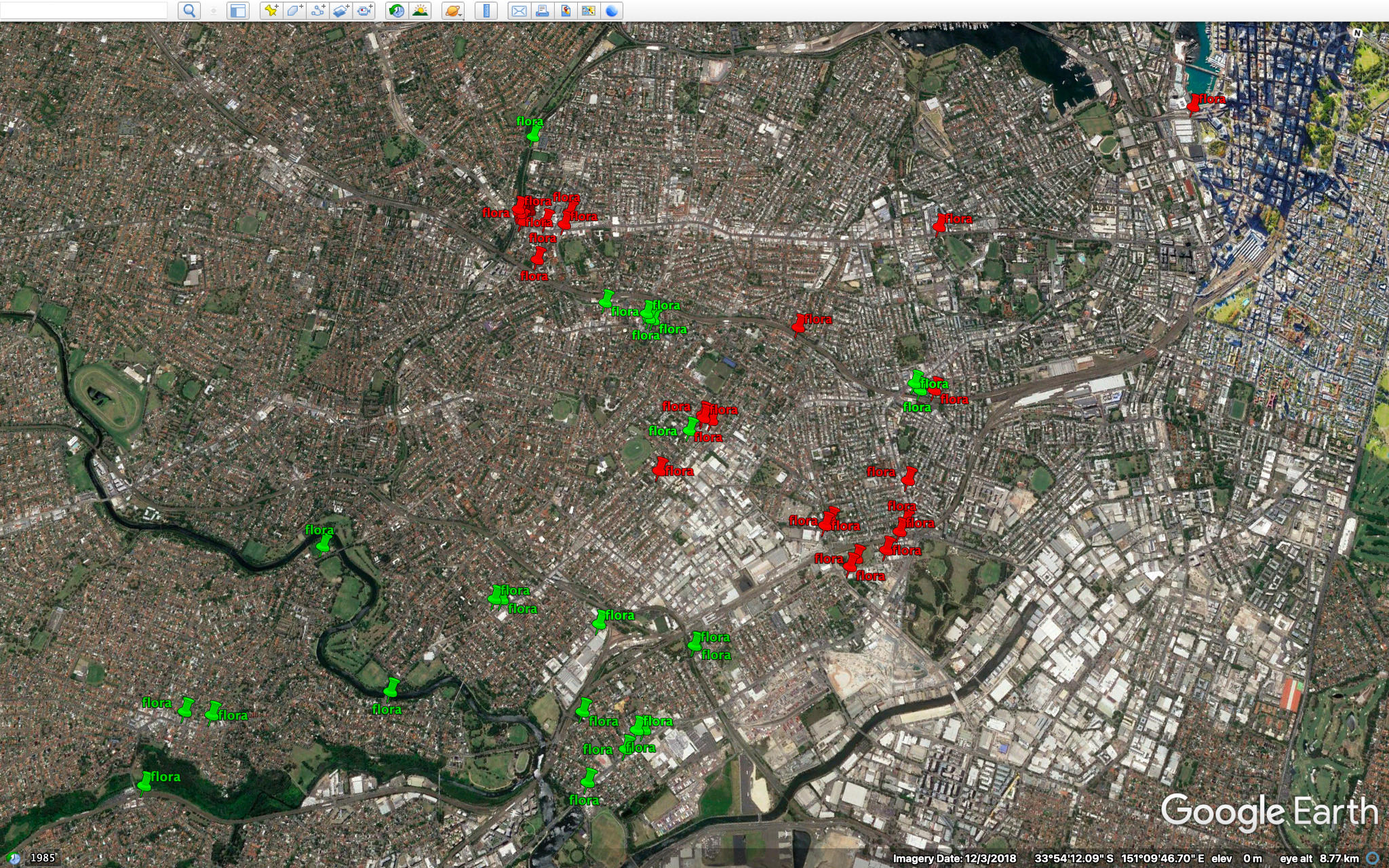Add a new placemark pin

(x=271, y=11)
